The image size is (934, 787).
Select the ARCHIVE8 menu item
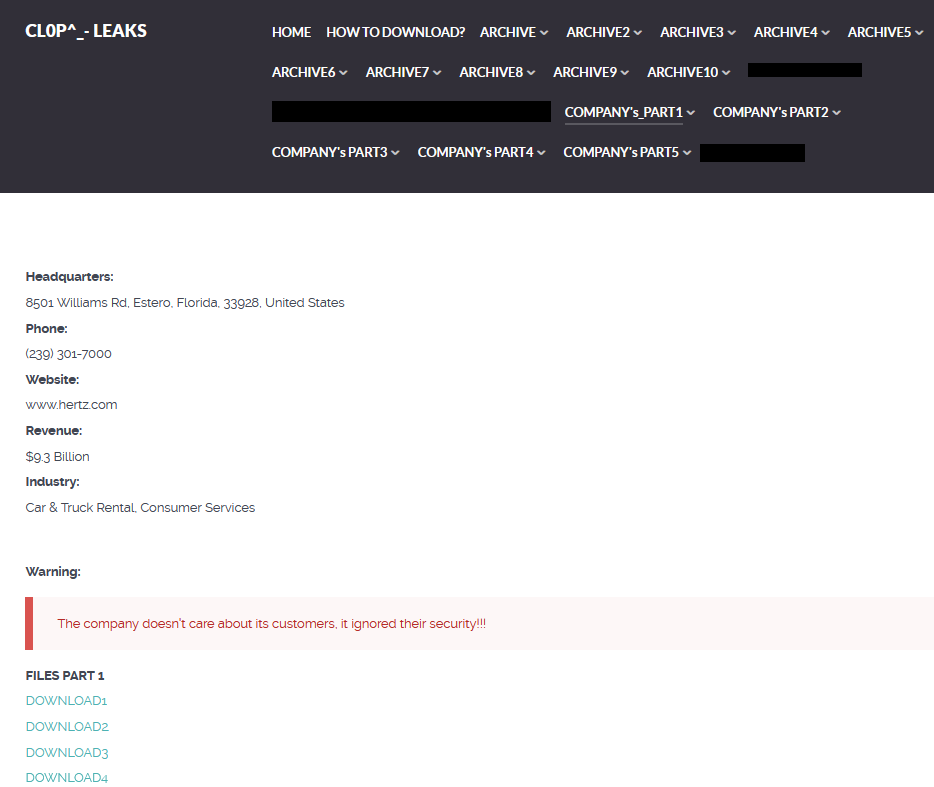point(497,72)
